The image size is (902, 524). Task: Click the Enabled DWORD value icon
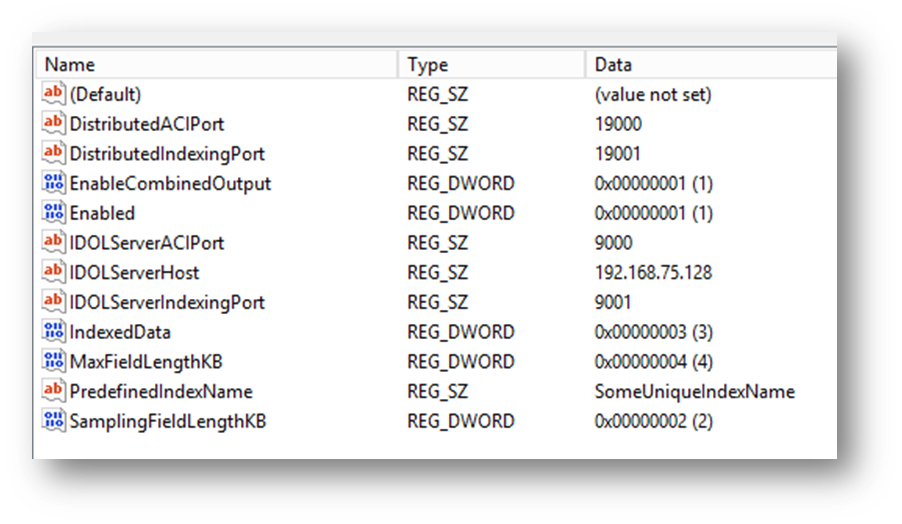click(x=53, y=213)
